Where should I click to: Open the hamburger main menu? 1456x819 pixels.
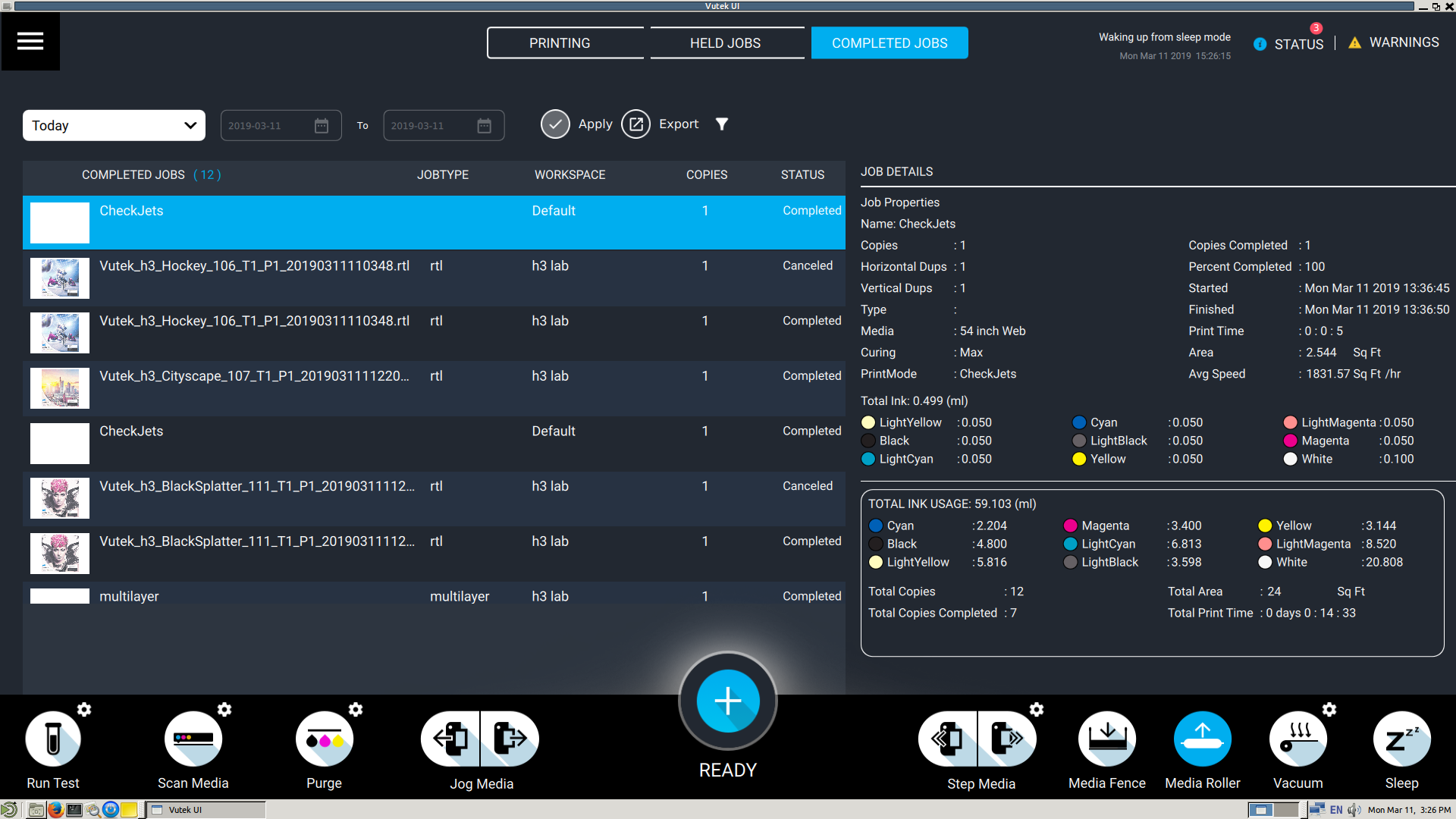[30, 42]
